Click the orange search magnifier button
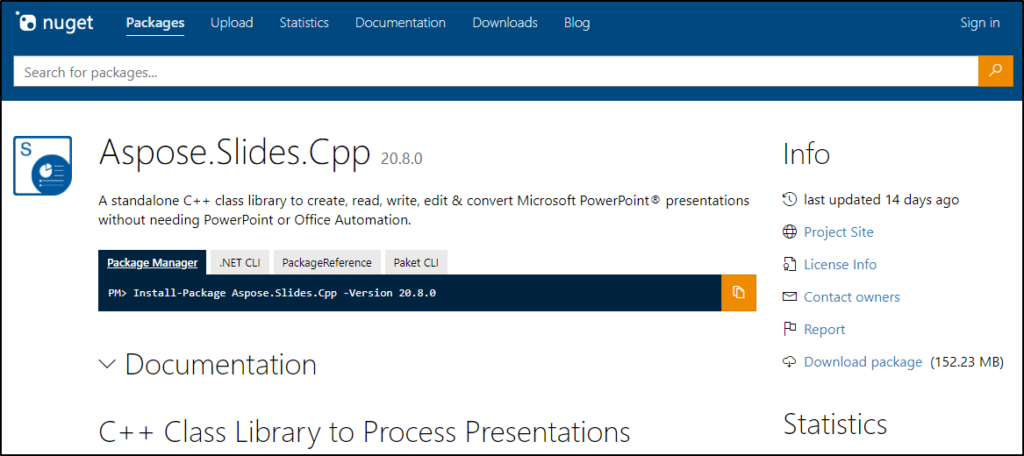 pos(995,71)
